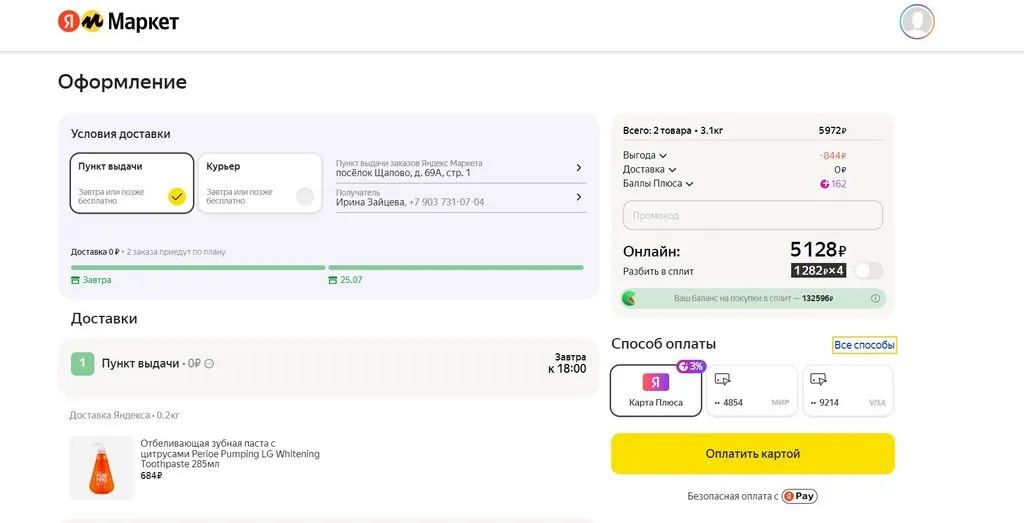This screenshot has width=1024, height=523.
Task: Click the card icon above 9214
Action: (818, 379)
